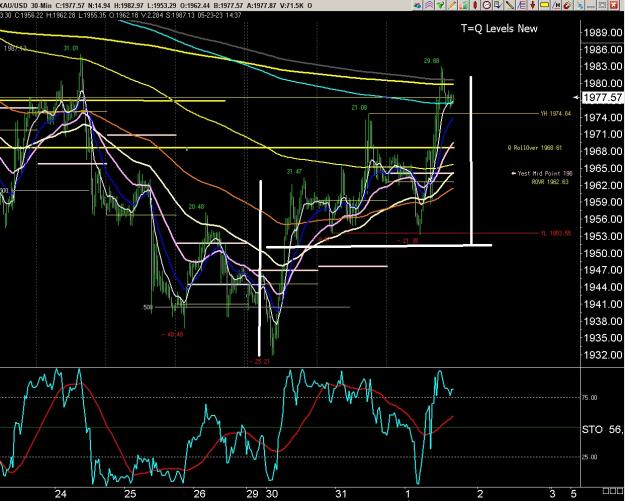This screenshot has width=625, height=501.
Task: Click date label 26 on time axis
Action: pyautogui.click(x=199, y=494)
